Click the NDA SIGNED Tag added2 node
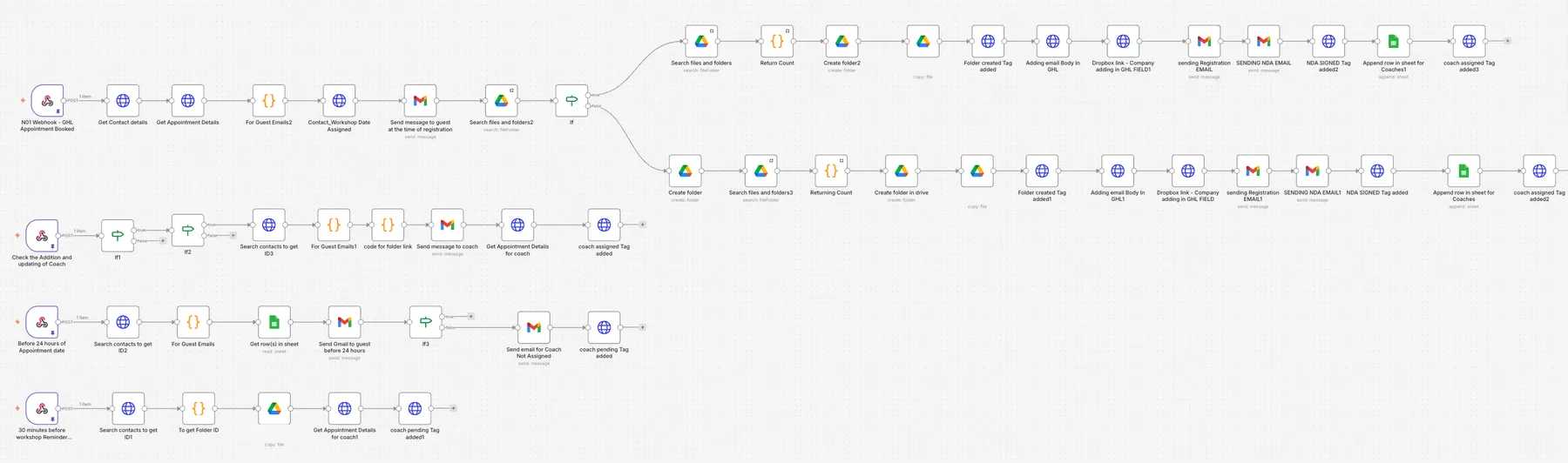This screenshot has width=1568, height=463. click(x=1328, y=41)
